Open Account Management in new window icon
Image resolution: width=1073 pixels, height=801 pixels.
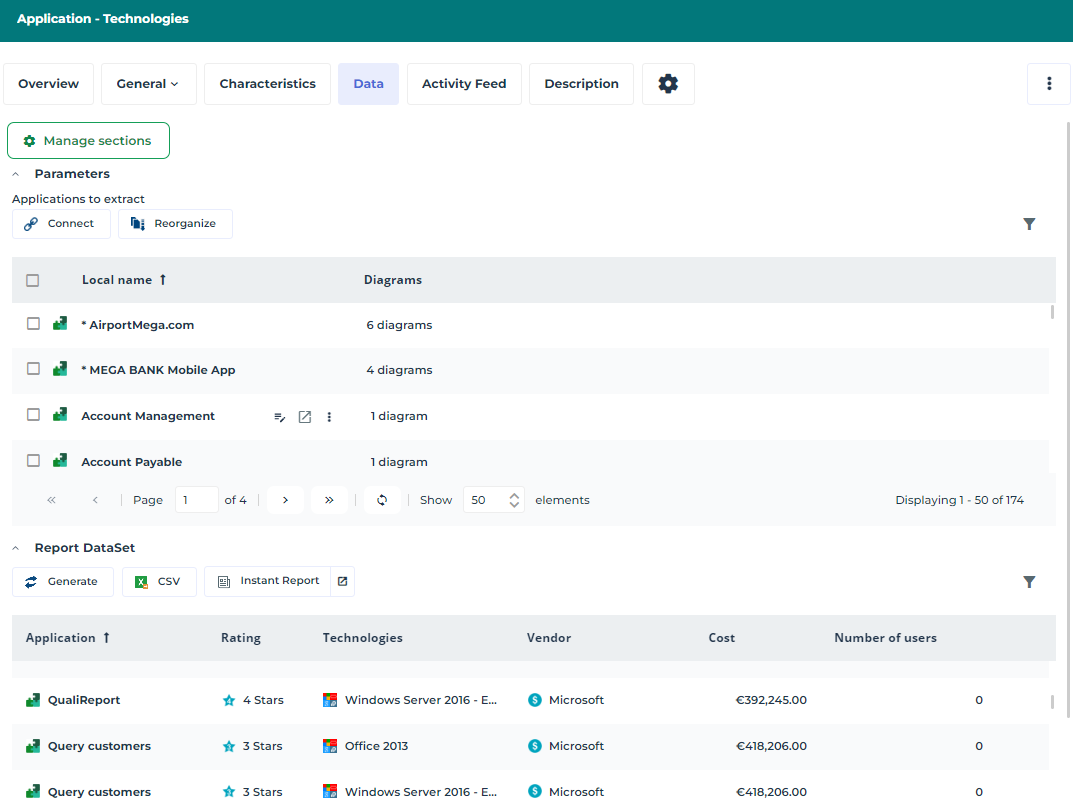[305, 417]
